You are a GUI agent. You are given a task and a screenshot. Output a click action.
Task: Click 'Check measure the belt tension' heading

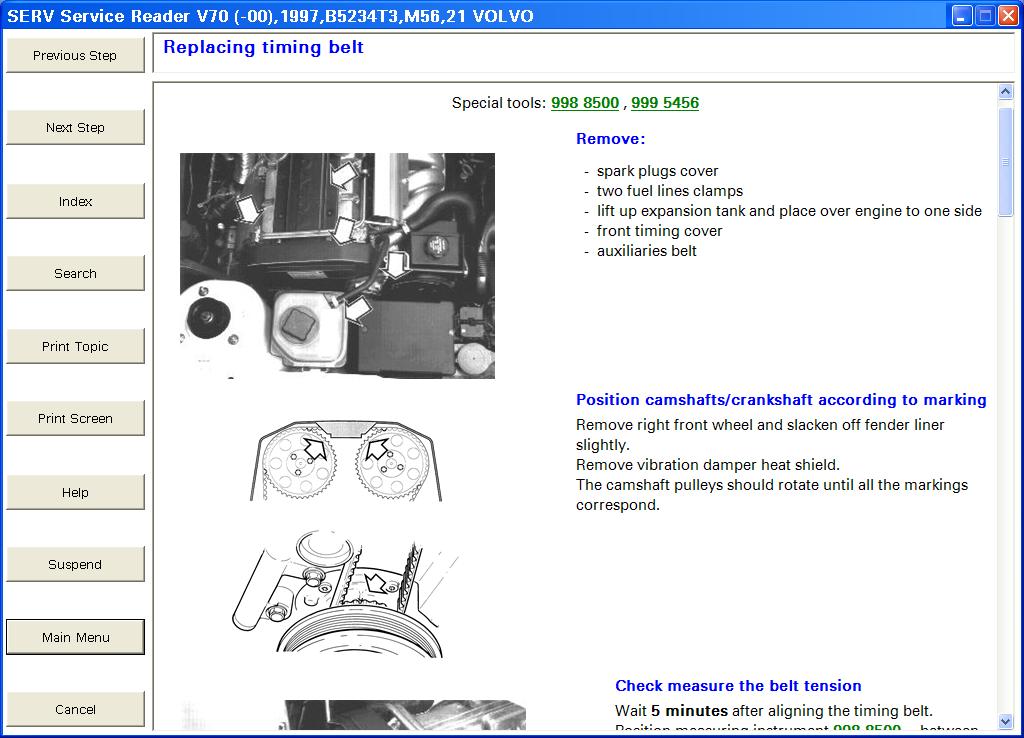coord(738,686)
